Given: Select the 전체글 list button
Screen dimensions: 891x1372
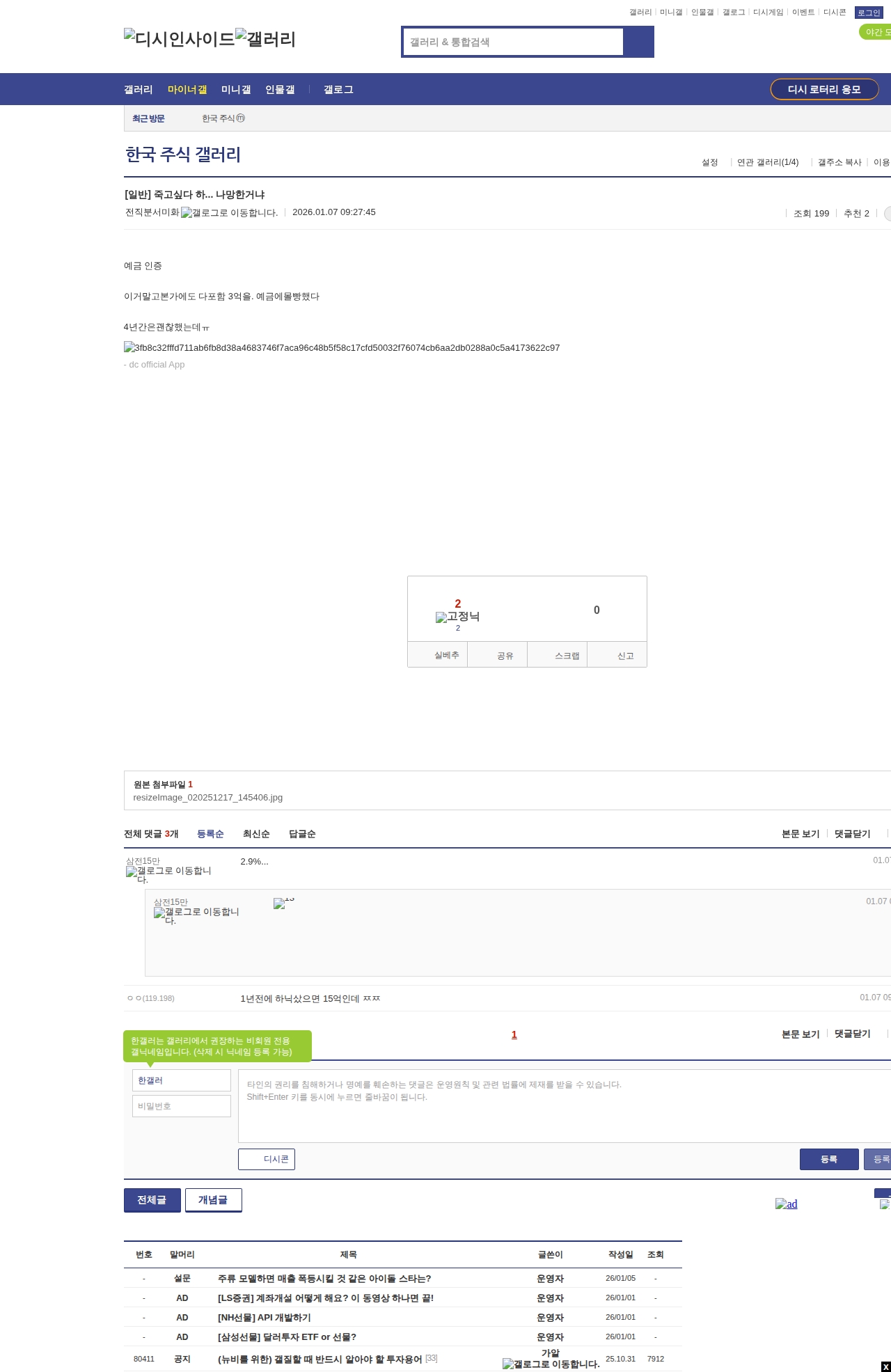Looking at the screenshot, I should (152, 1199).
